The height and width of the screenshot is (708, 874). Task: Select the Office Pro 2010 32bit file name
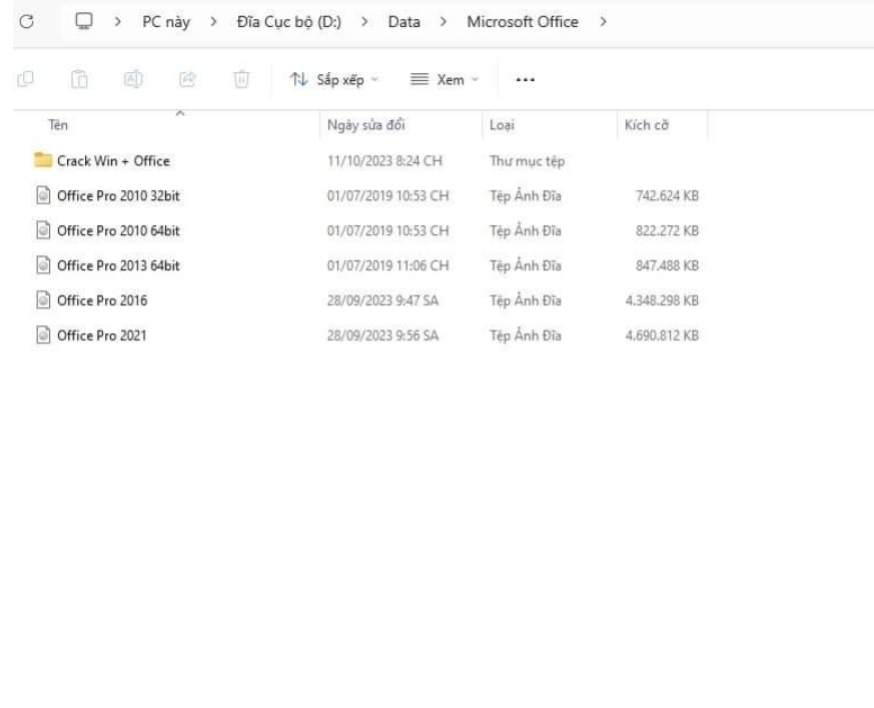(118, 196)
